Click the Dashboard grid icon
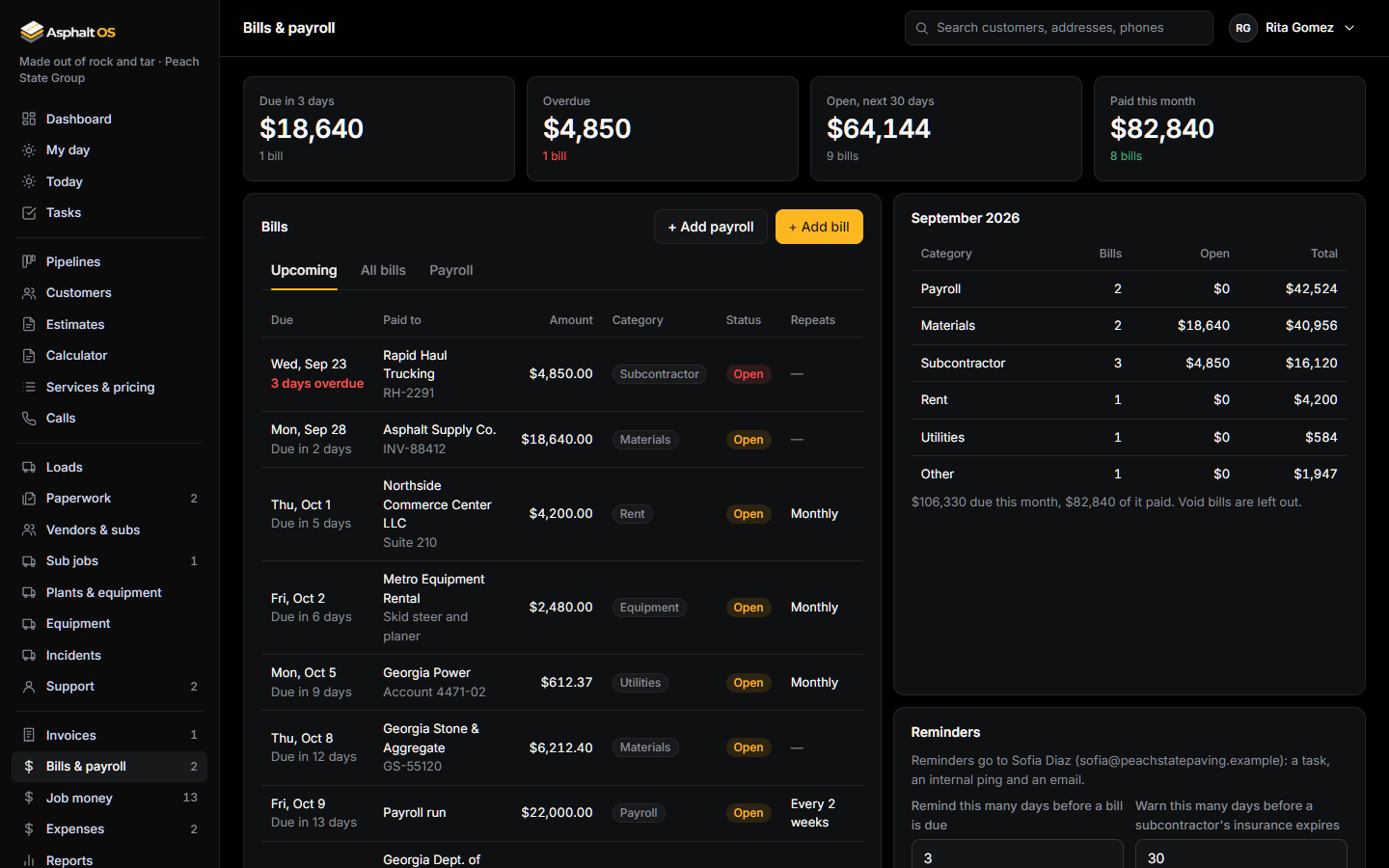The height and width of the screenshot is (868, 1389). (29, 119)
